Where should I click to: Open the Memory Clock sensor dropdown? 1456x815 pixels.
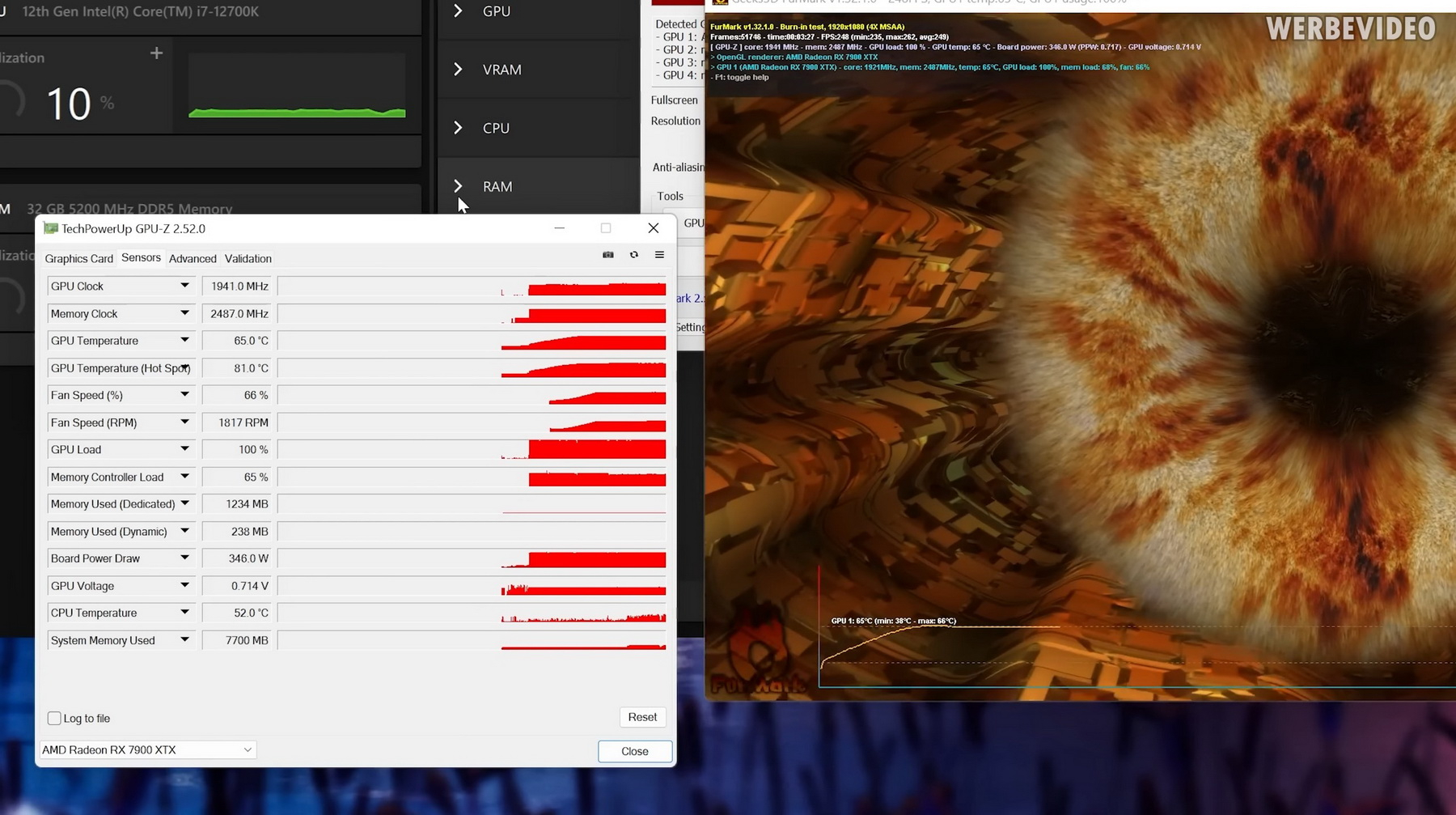[184, 313]
